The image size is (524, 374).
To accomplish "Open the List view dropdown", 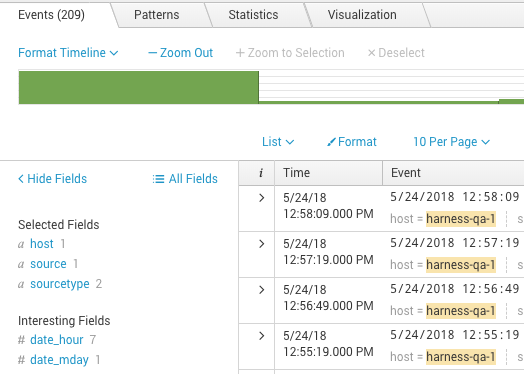I will pos(278,142).
